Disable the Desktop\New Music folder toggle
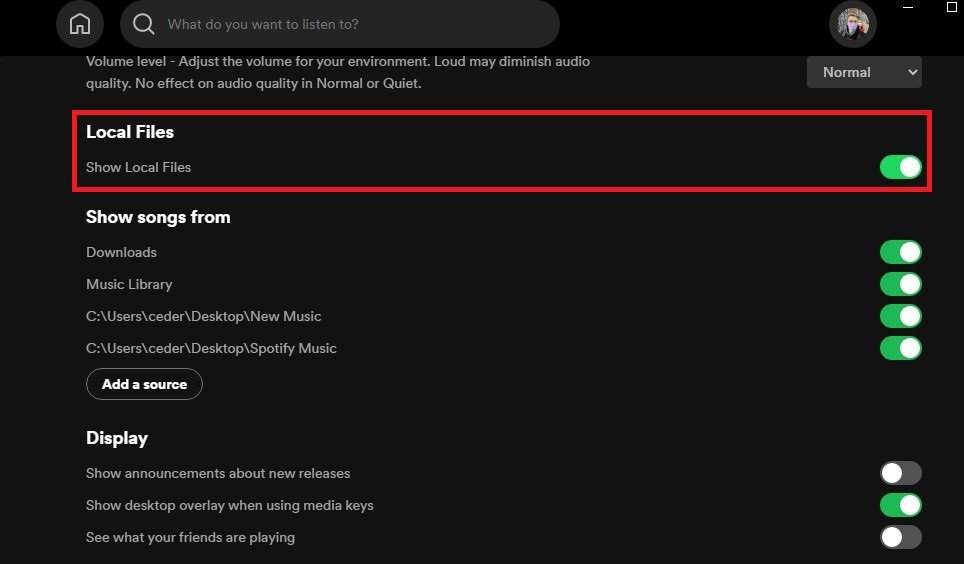This screenshot has height=564, width=964. tap(900, 316)
